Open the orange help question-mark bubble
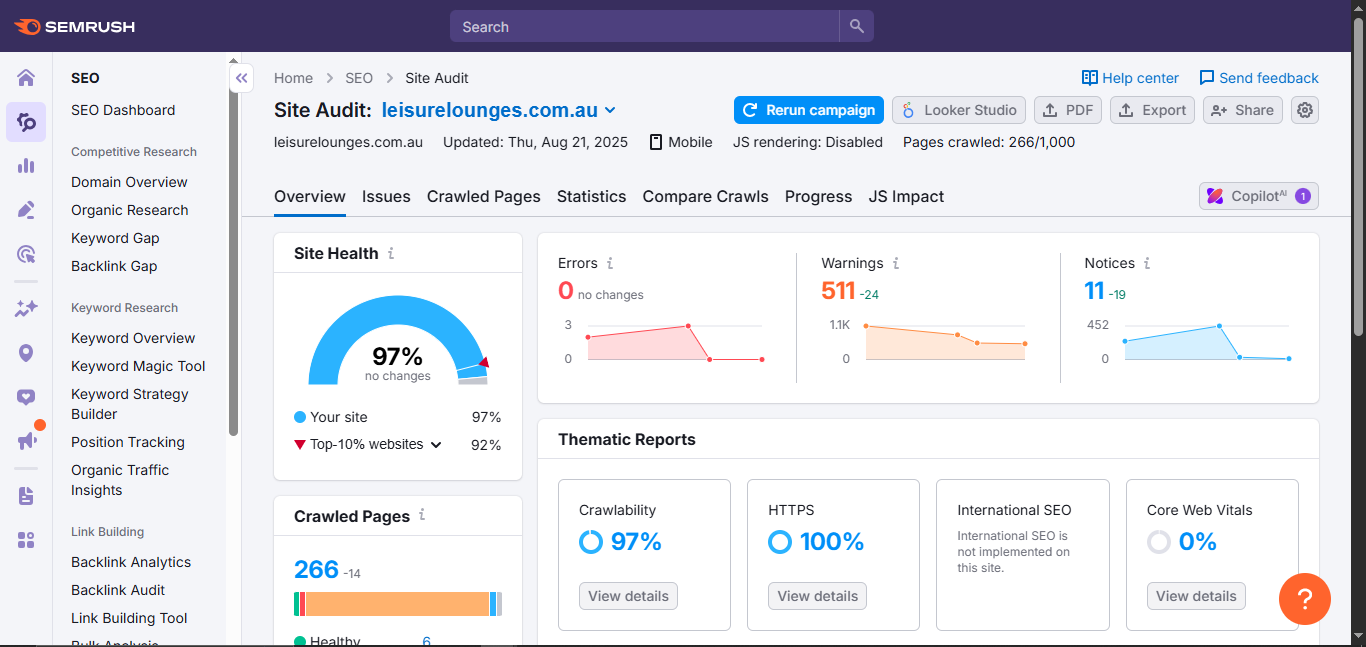This screenshot has width=1366, height=647. 1305,599
